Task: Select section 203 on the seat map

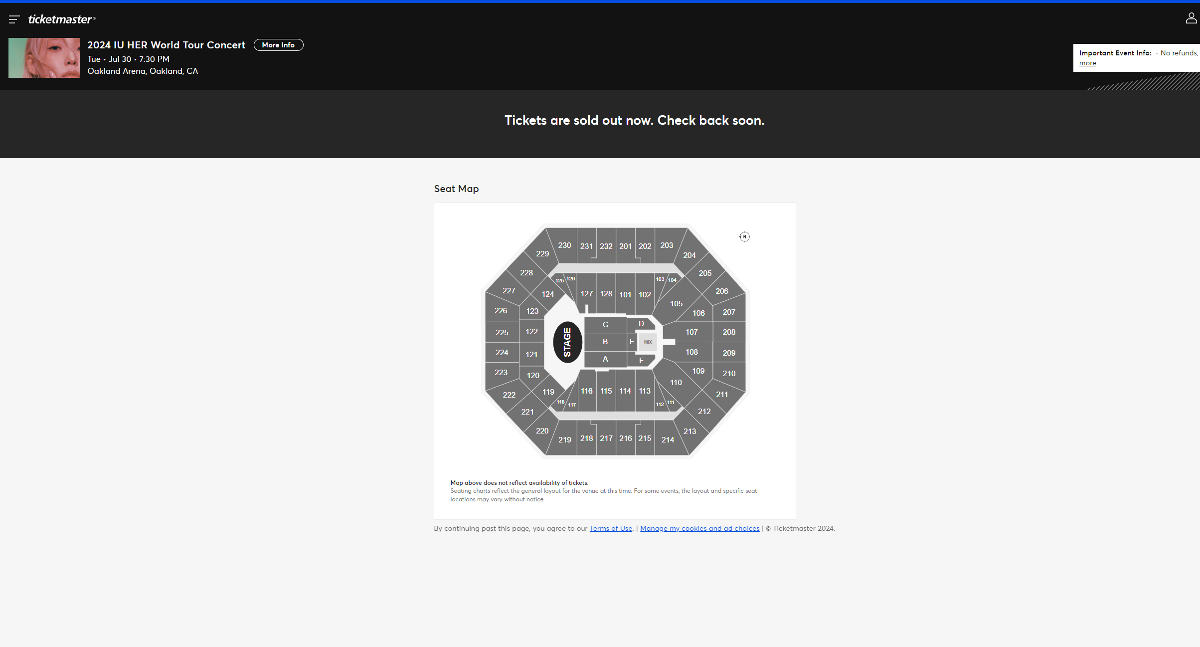Action: (x=667, y=245)
